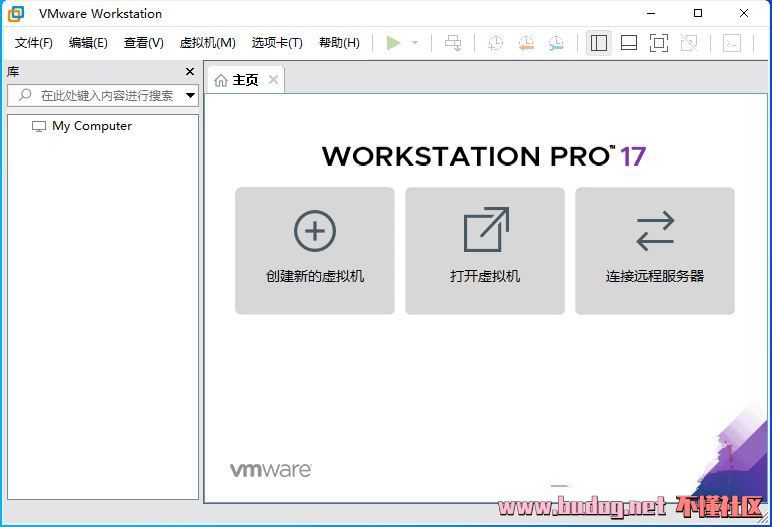Open the 选项卡(T) menu

(x=277, y=43)
